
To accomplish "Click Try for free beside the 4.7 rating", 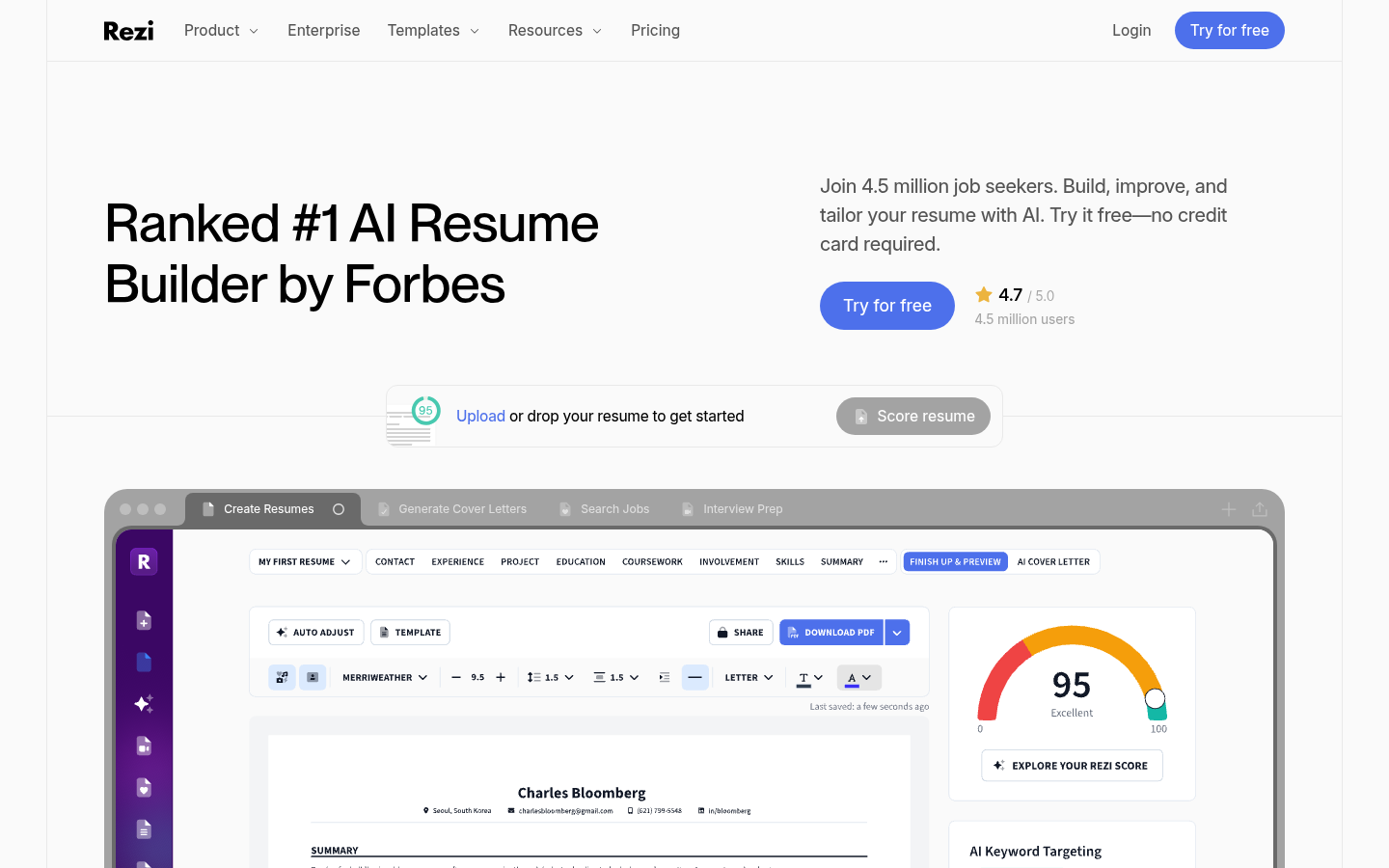I will click(887, 306).
